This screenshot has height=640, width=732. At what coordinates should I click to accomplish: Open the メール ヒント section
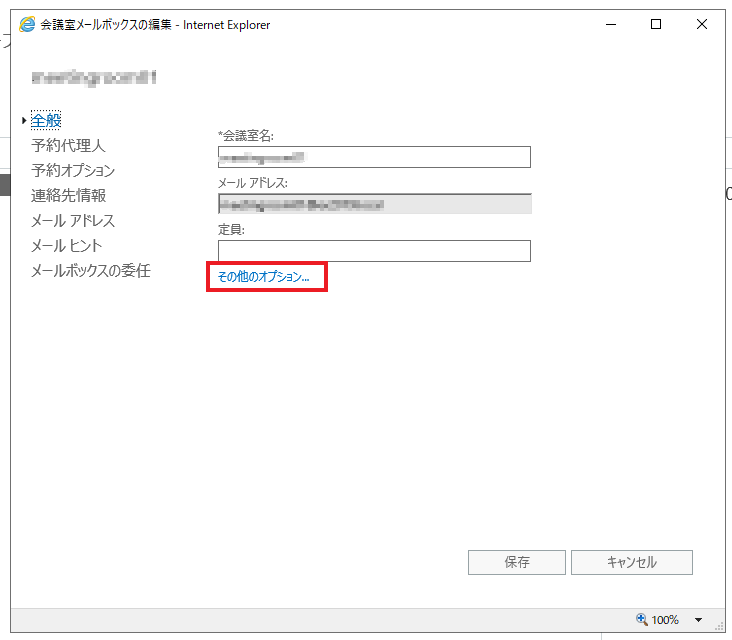click(67, 246)
